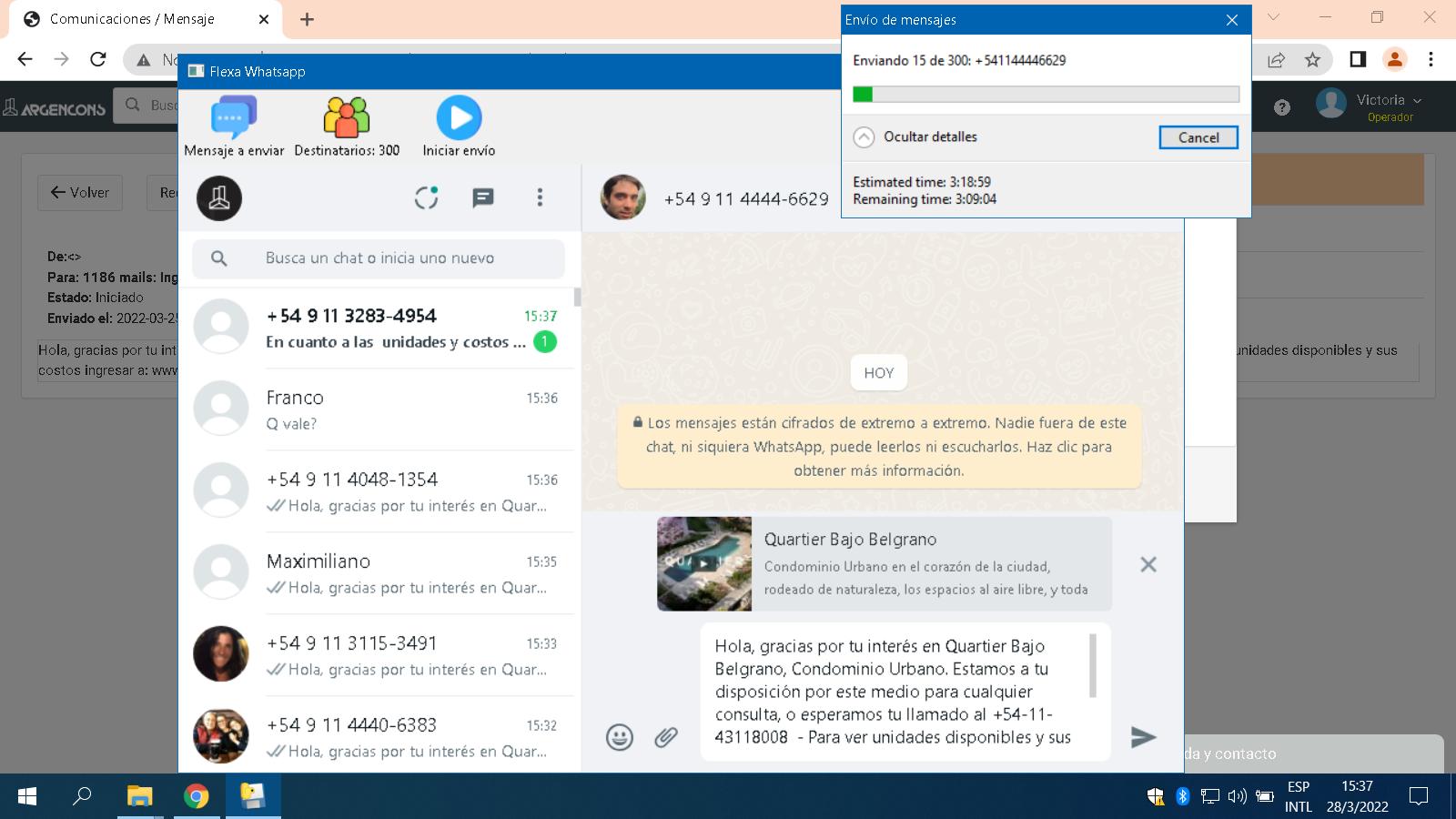Click the Argencons logo
The image size is (1456, 819).
point(55,108)
